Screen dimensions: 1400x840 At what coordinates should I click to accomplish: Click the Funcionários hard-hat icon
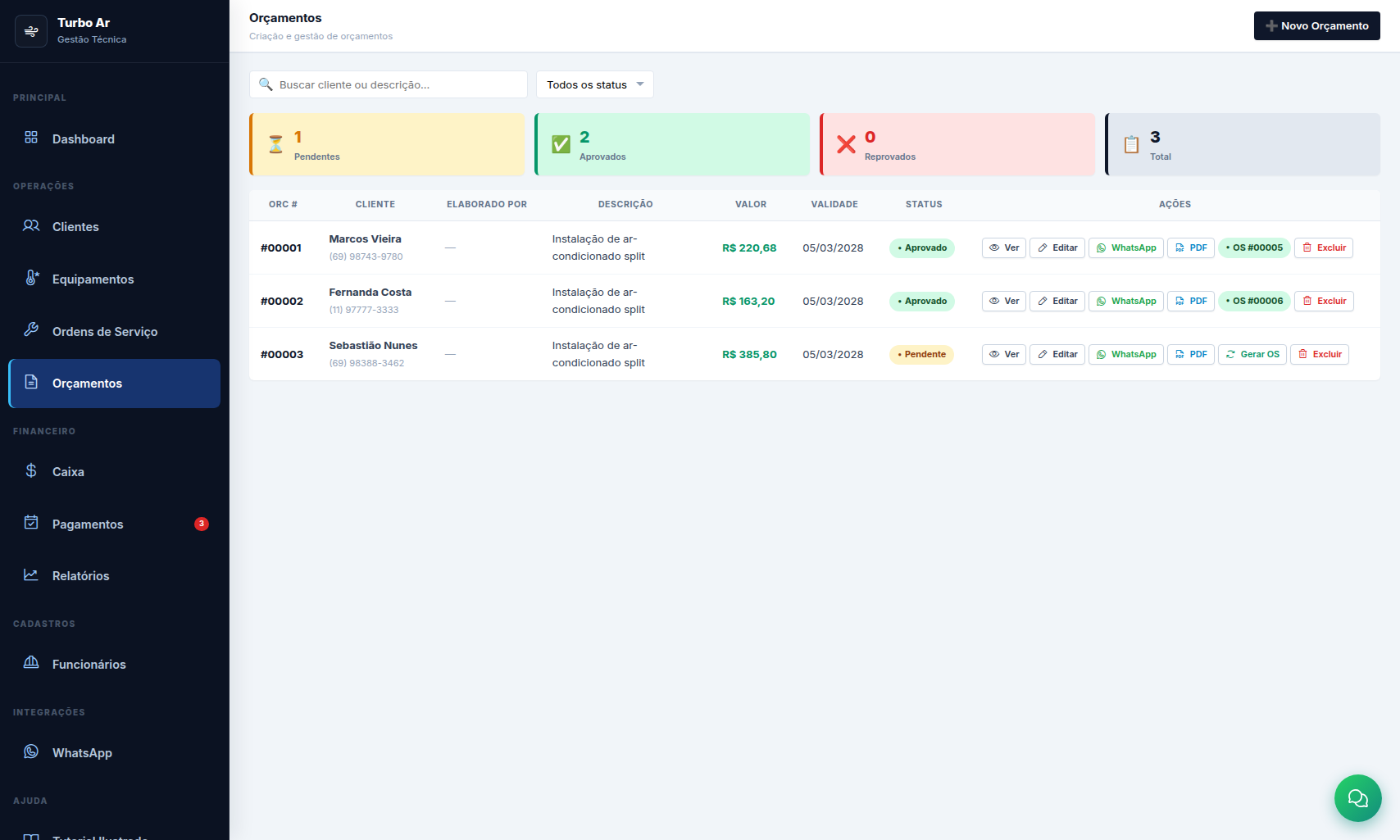pos(31,662)
